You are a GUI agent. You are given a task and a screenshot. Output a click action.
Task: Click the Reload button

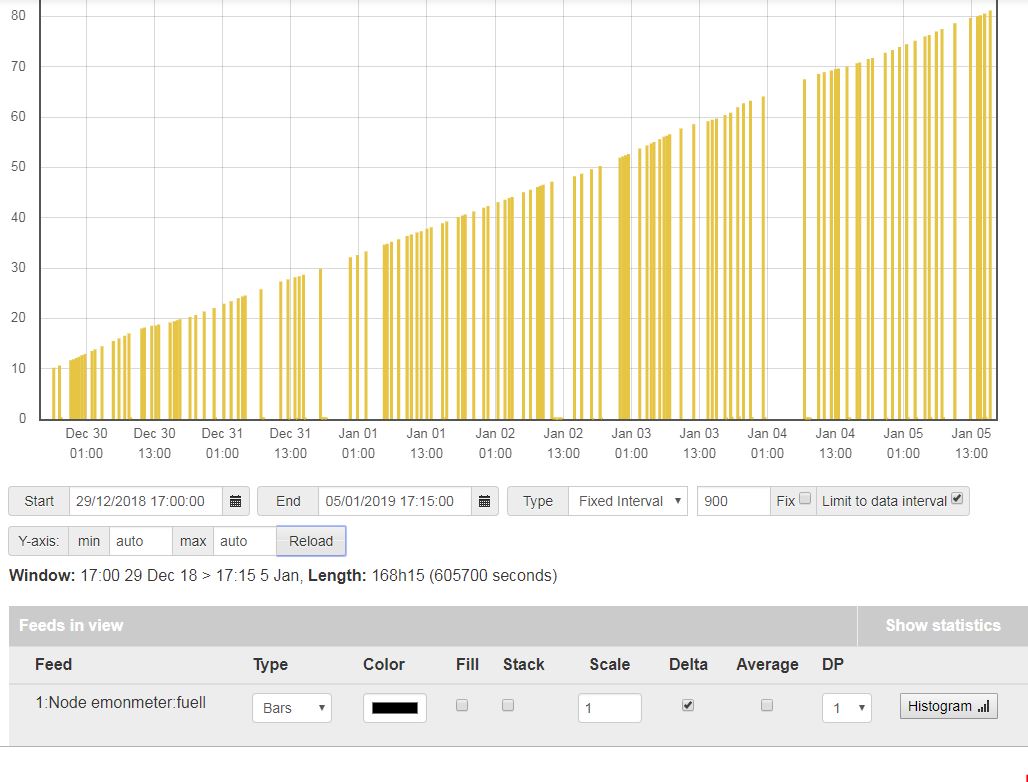click(311, 541)
